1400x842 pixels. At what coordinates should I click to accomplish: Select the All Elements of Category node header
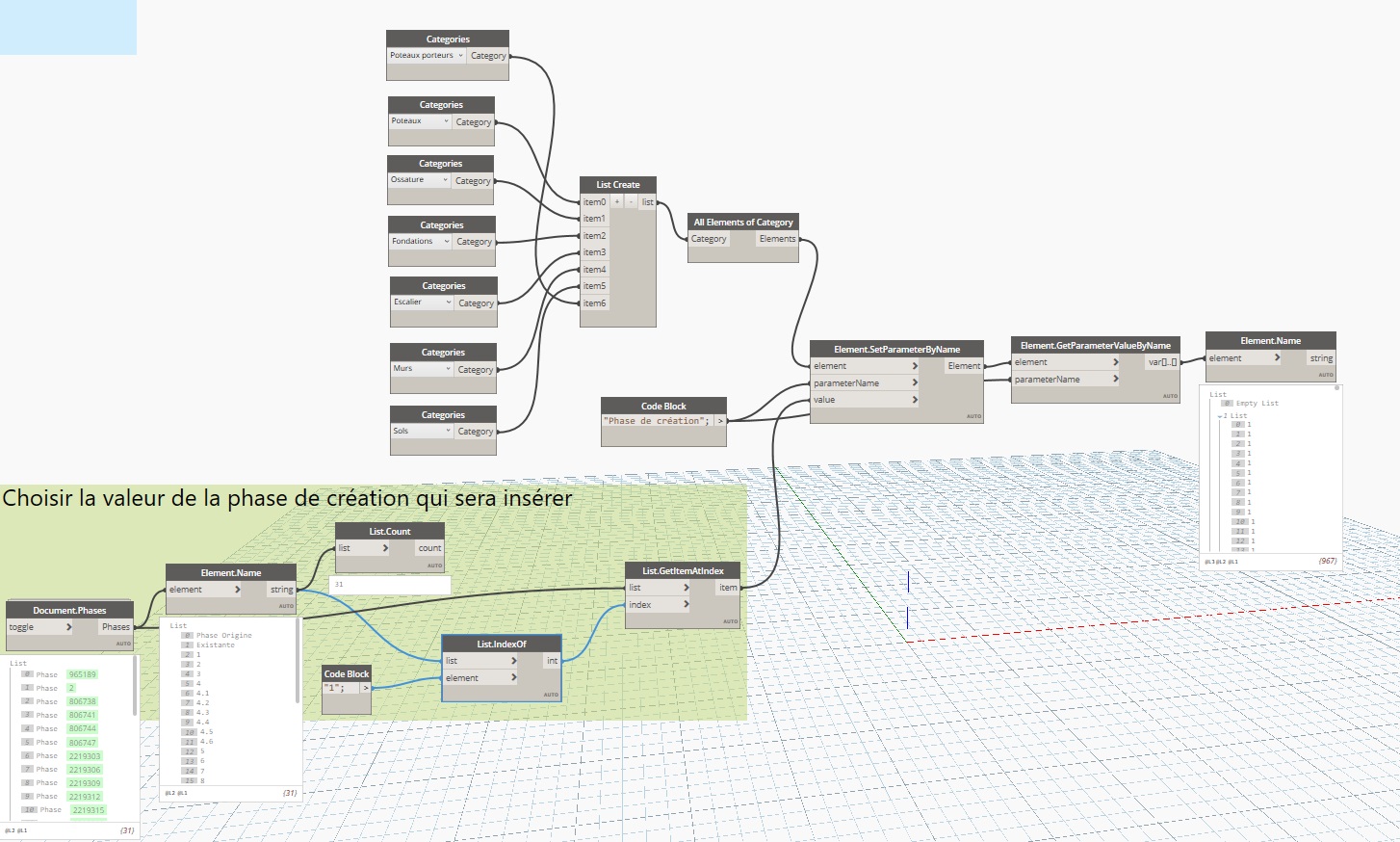click(x=742, y=223)
